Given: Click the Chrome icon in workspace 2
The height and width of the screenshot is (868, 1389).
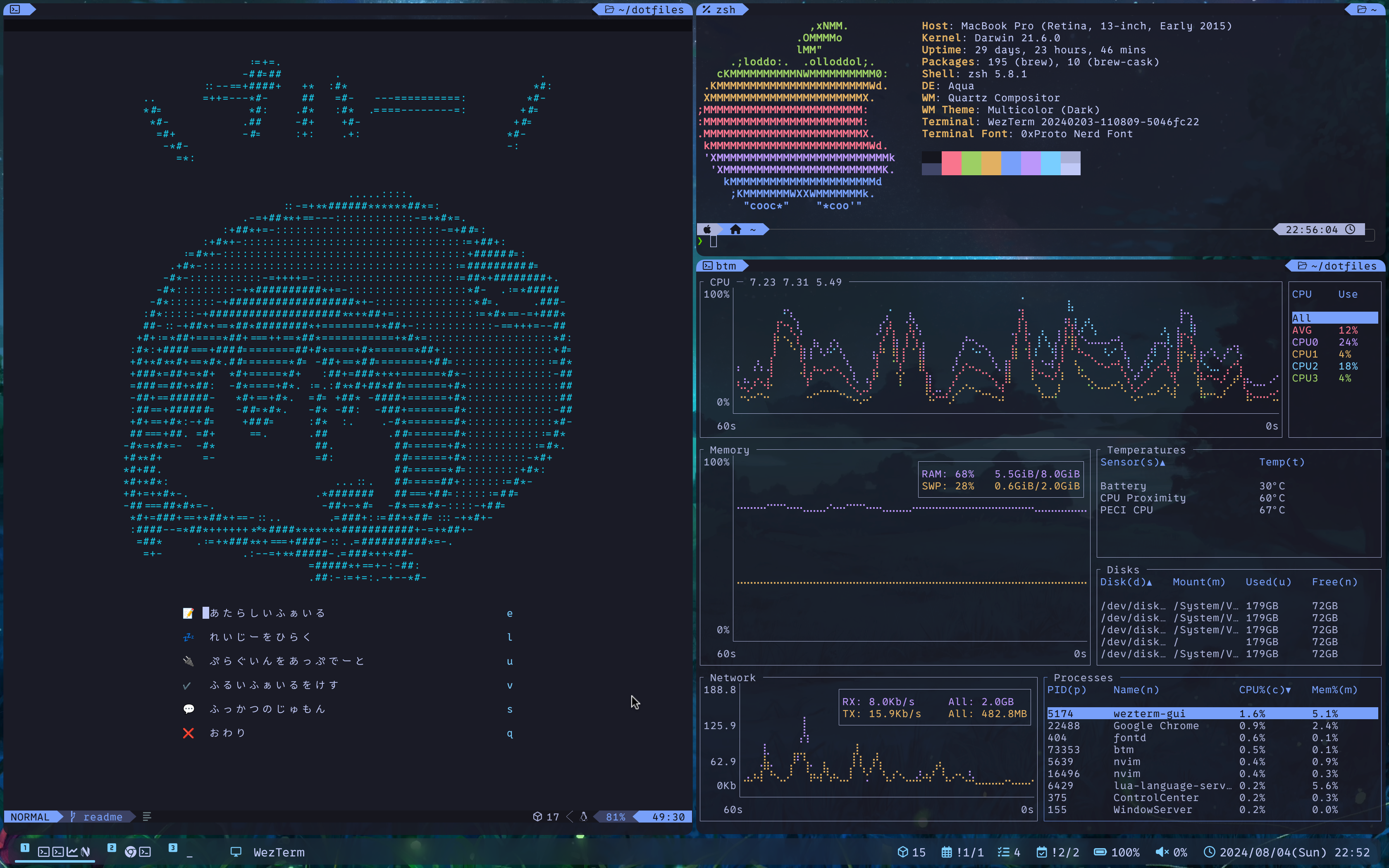Looking at the screenshot, I should pyautogui.click(x=130, y=852).
